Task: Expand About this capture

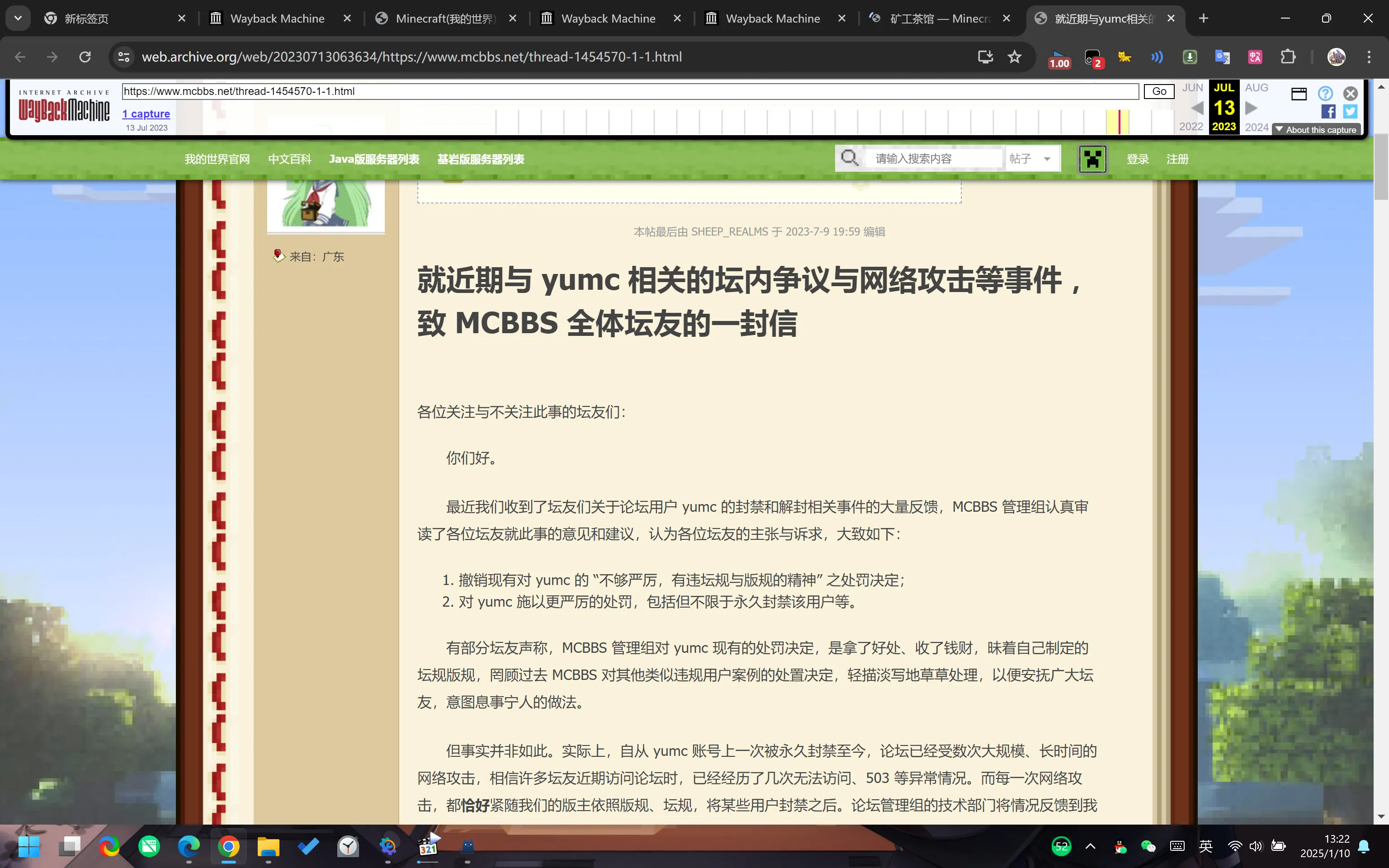Action: click(1316, 130)
